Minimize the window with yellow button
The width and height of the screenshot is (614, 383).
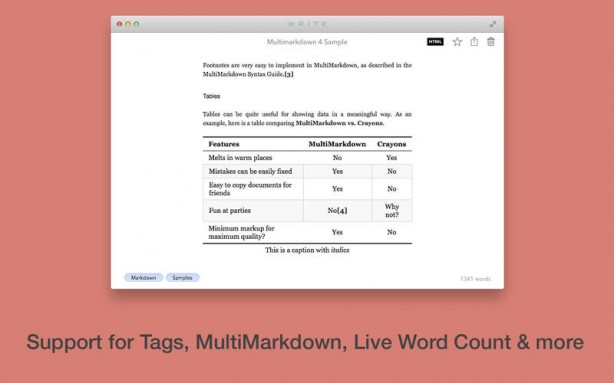(x=128, y=24)
